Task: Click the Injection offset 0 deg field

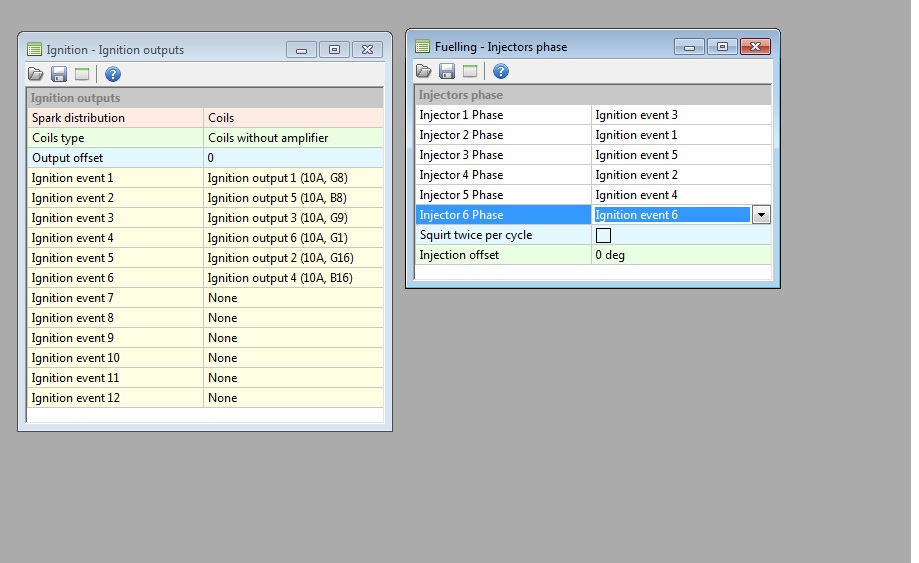Action: click(680, 255)
